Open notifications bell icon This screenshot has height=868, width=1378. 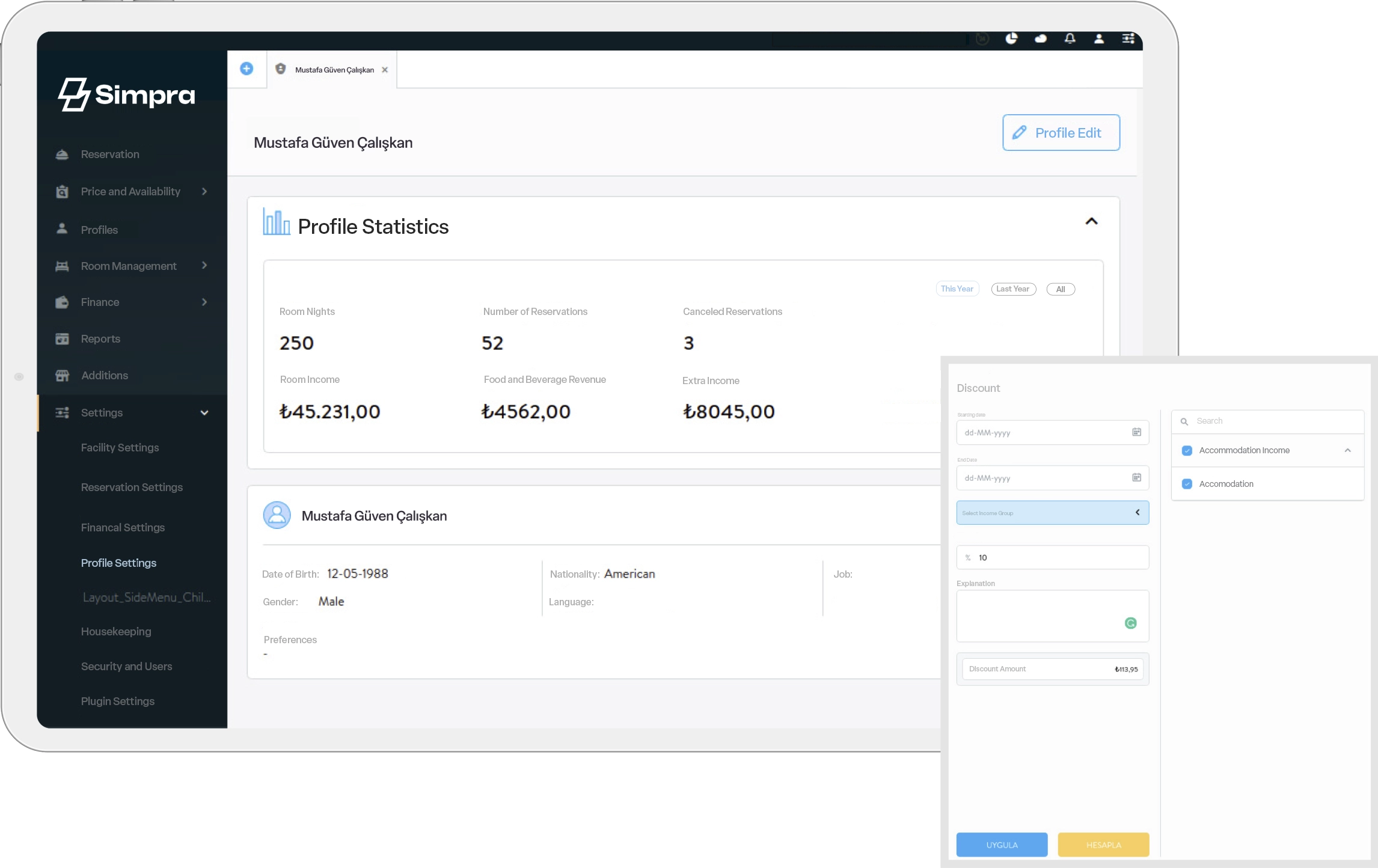(x=1070, y=39)
